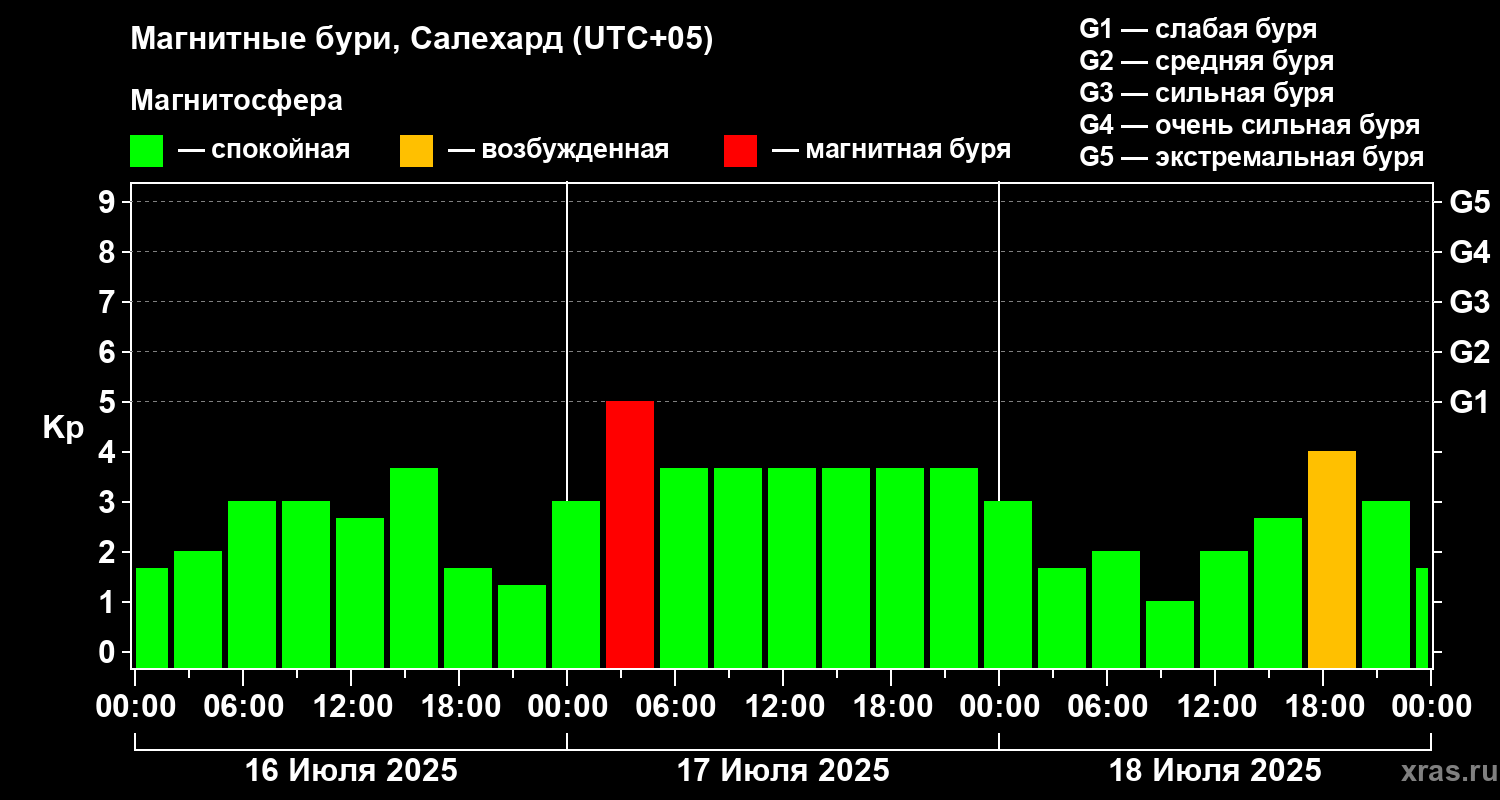Screen dimensions: 1500x800
Task: Click the last full green bar after the orange bar
Action: 1386,584
